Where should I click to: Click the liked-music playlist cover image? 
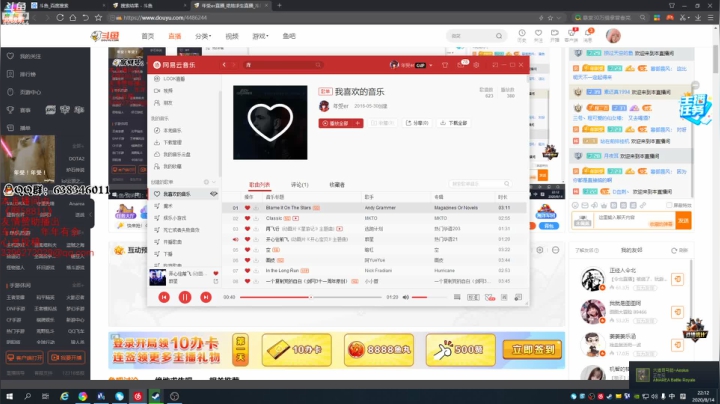click(x=270, y=123)
